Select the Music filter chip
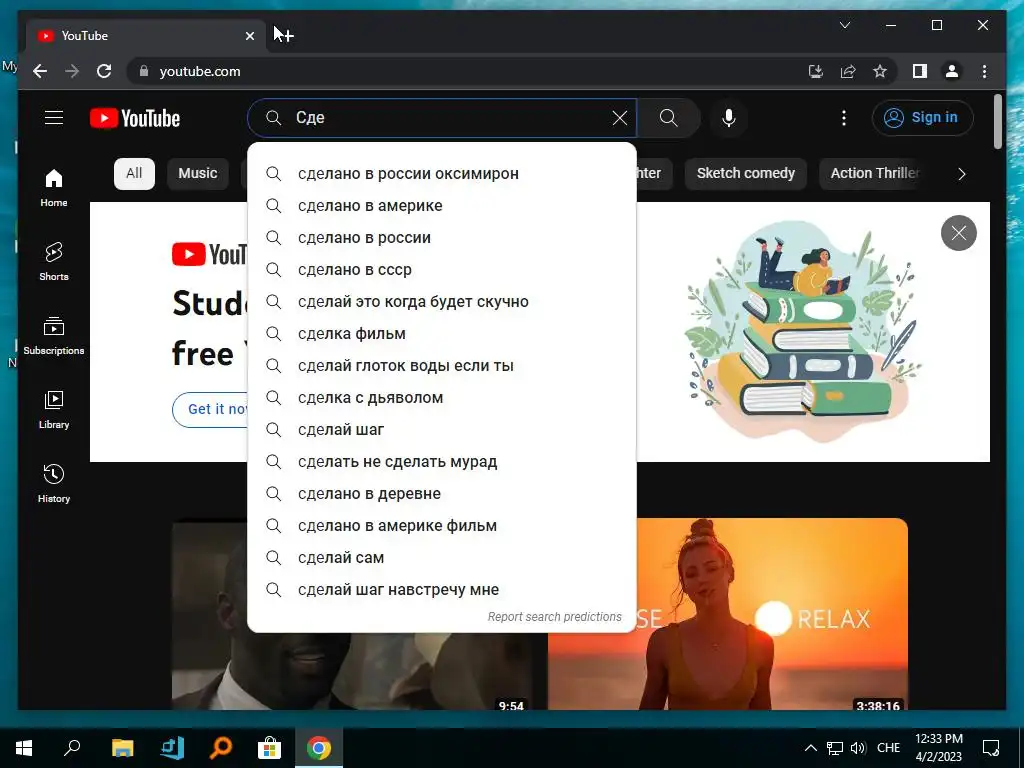 pos(197,174)
